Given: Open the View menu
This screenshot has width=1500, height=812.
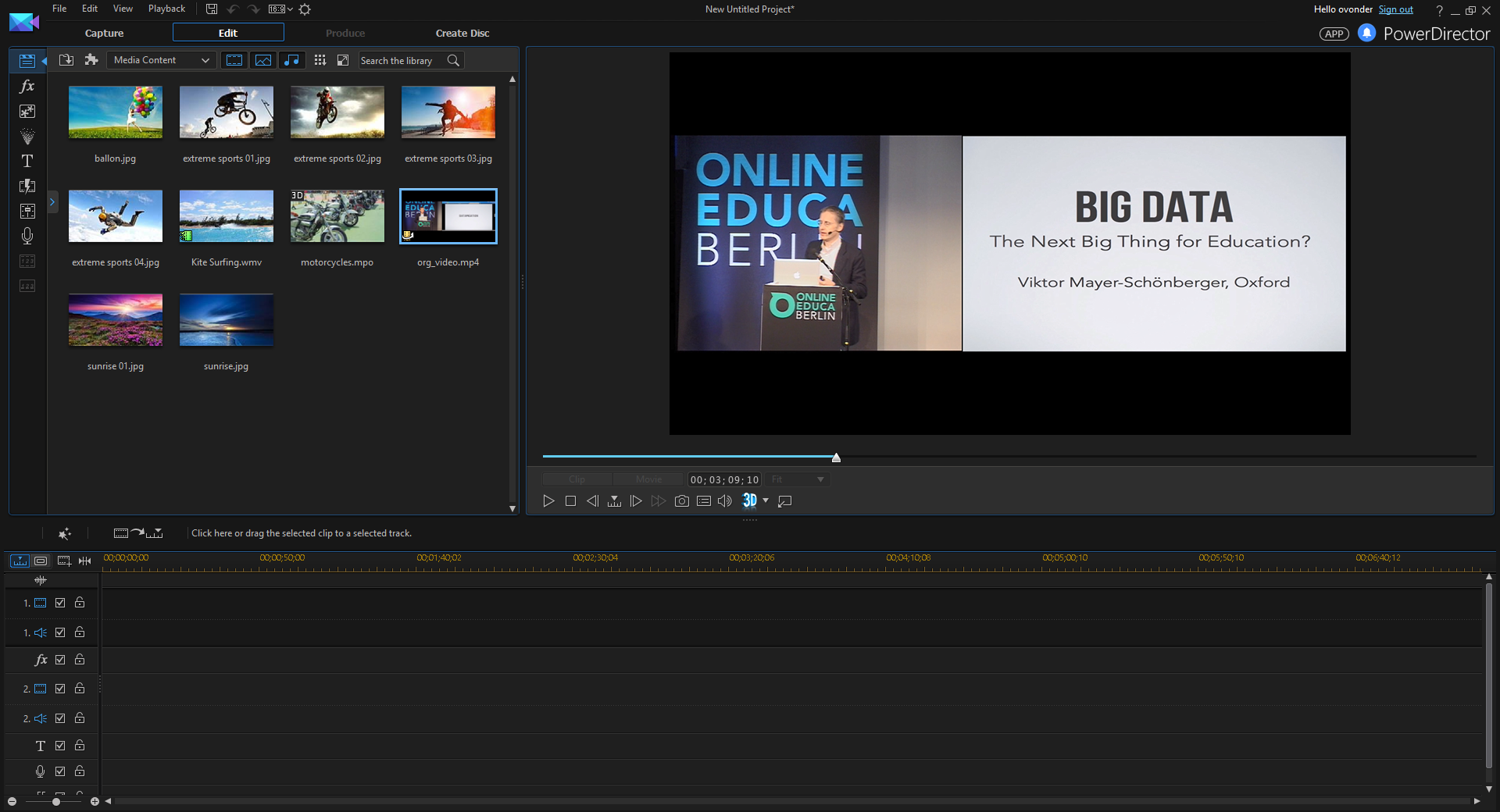Looking at the screenshot, I should click(123, 9).
